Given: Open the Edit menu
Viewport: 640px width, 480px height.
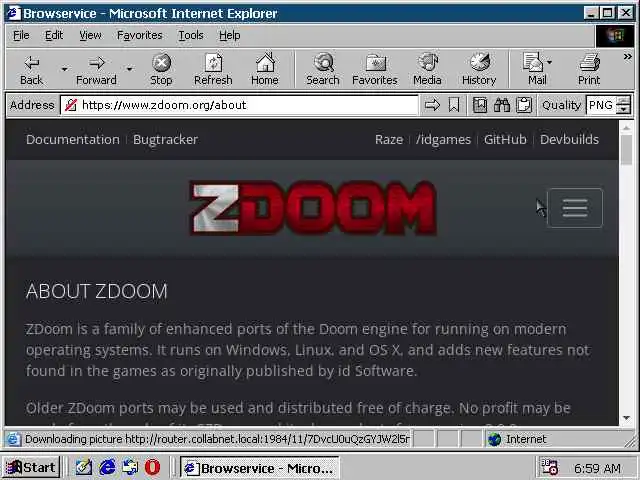Looking at the screenshot, I should (x=54, y=36).
